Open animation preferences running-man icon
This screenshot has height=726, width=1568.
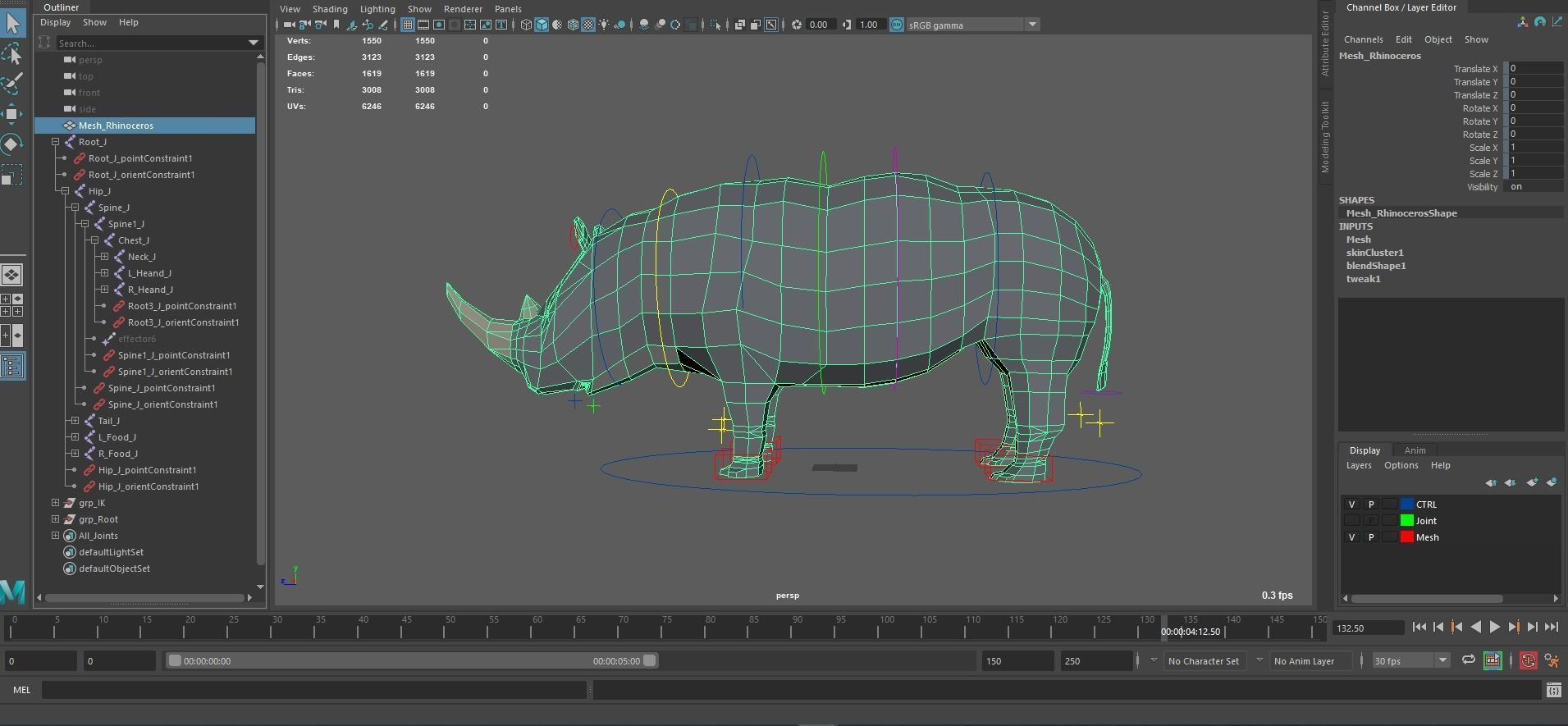[1552, 660]
